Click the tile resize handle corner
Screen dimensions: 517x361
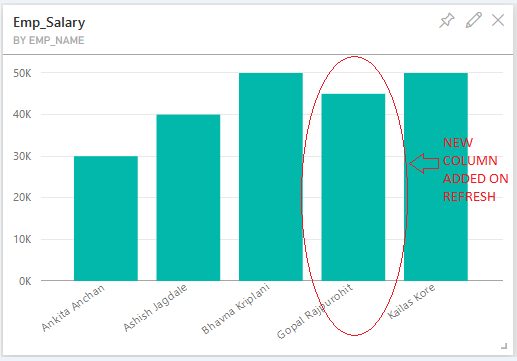coord(504,346)
